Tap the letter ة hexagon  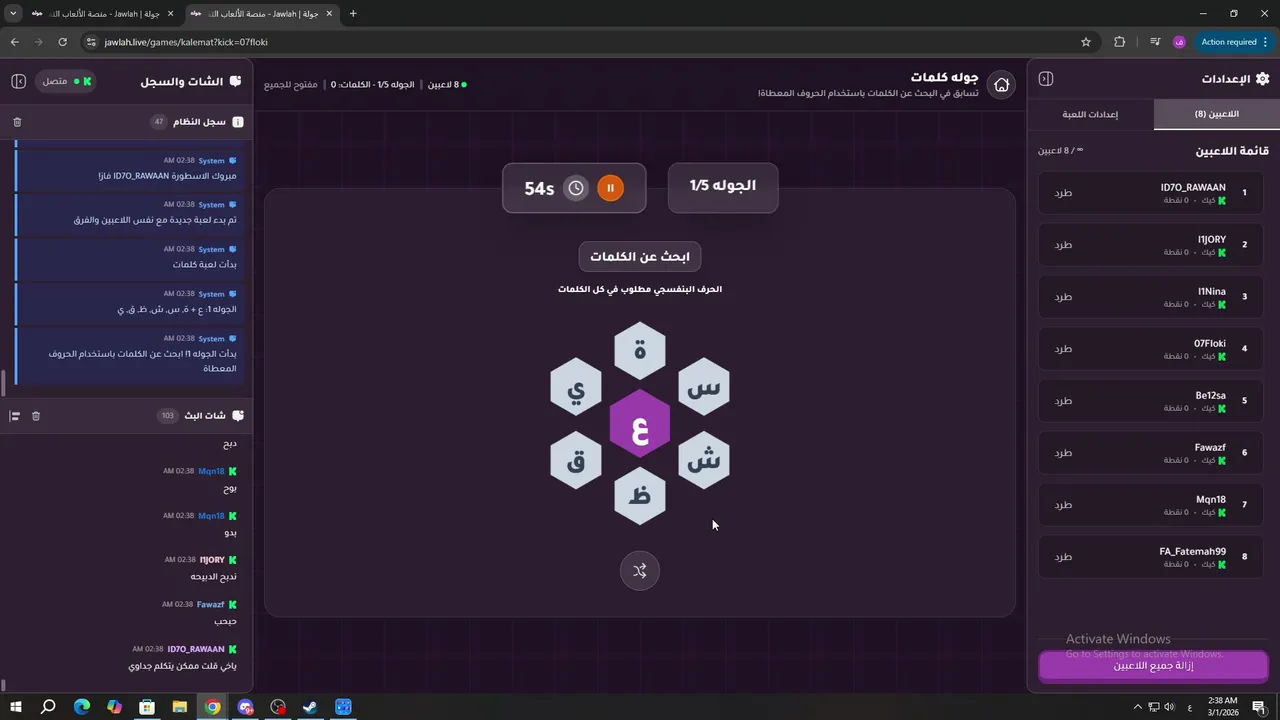[x=640, y=351]
